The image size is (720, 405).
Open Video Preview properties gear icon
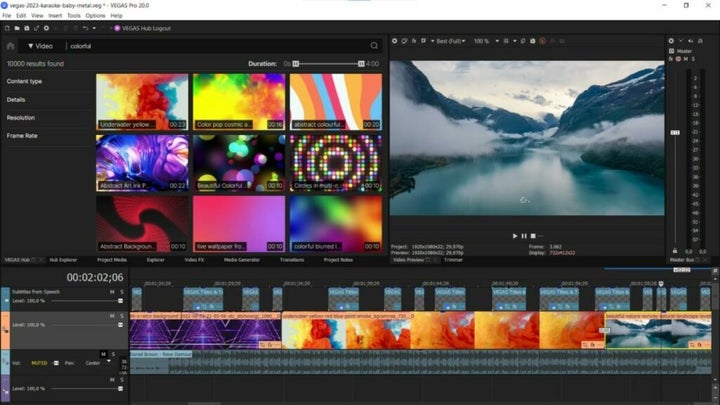tap(395, 41)
